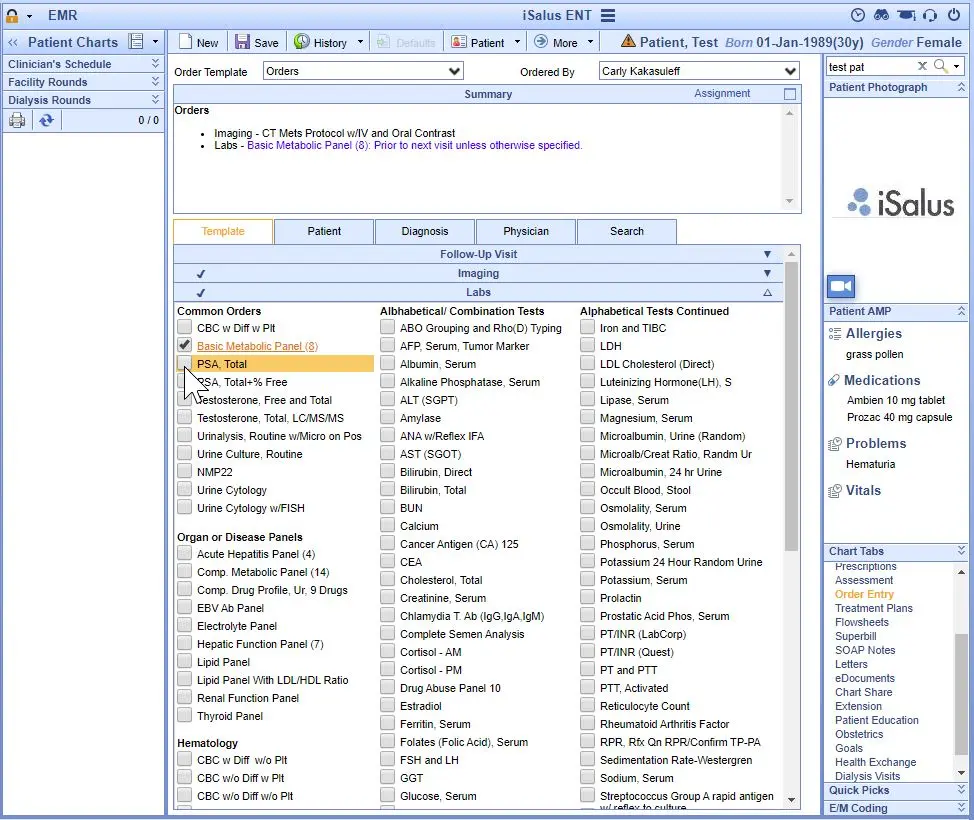Screen dimensions: 974x820
Task: Click the headset support icon
Action: [x=928, y=14]
